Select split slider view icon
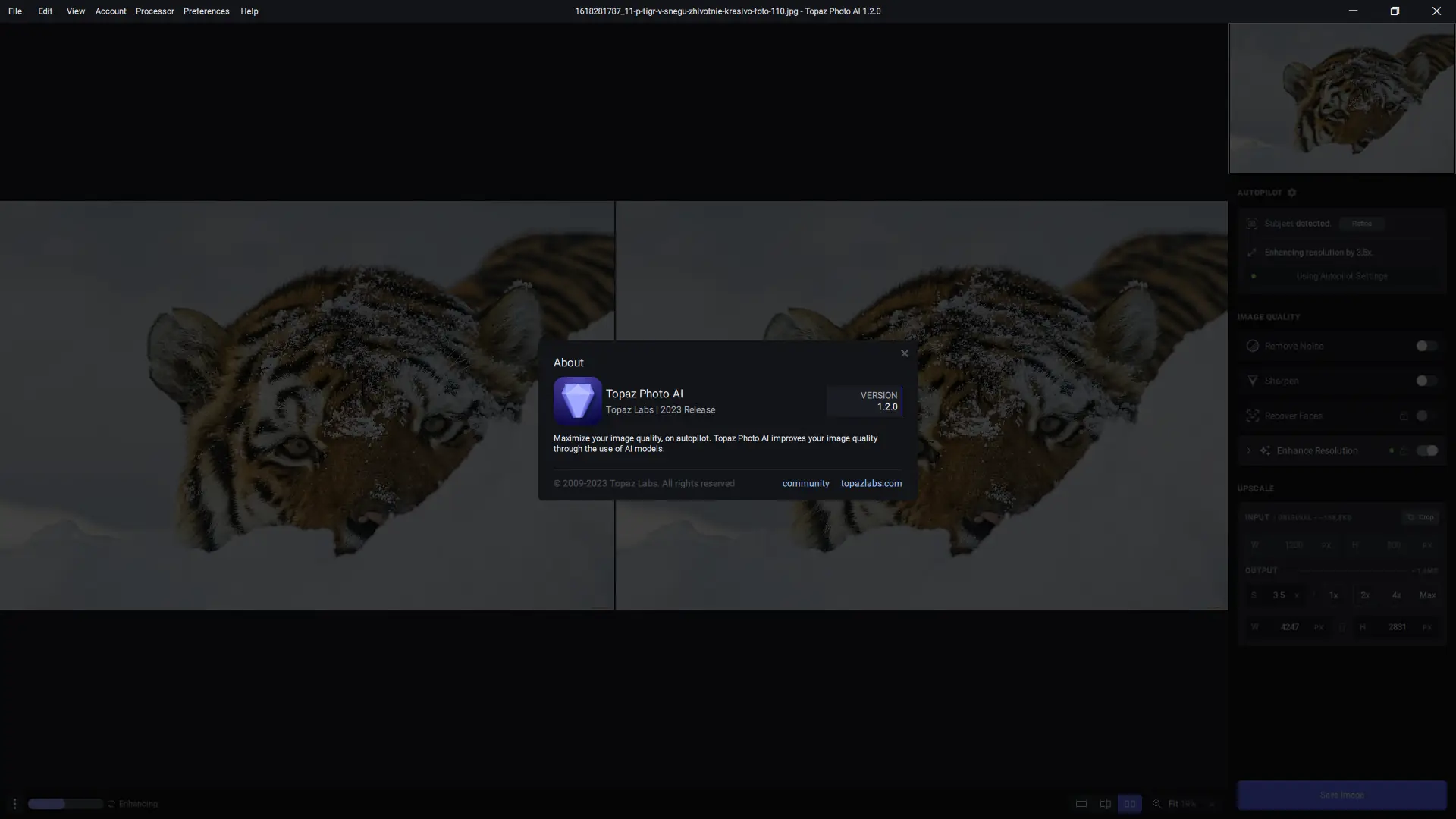 click(1106, 804)
